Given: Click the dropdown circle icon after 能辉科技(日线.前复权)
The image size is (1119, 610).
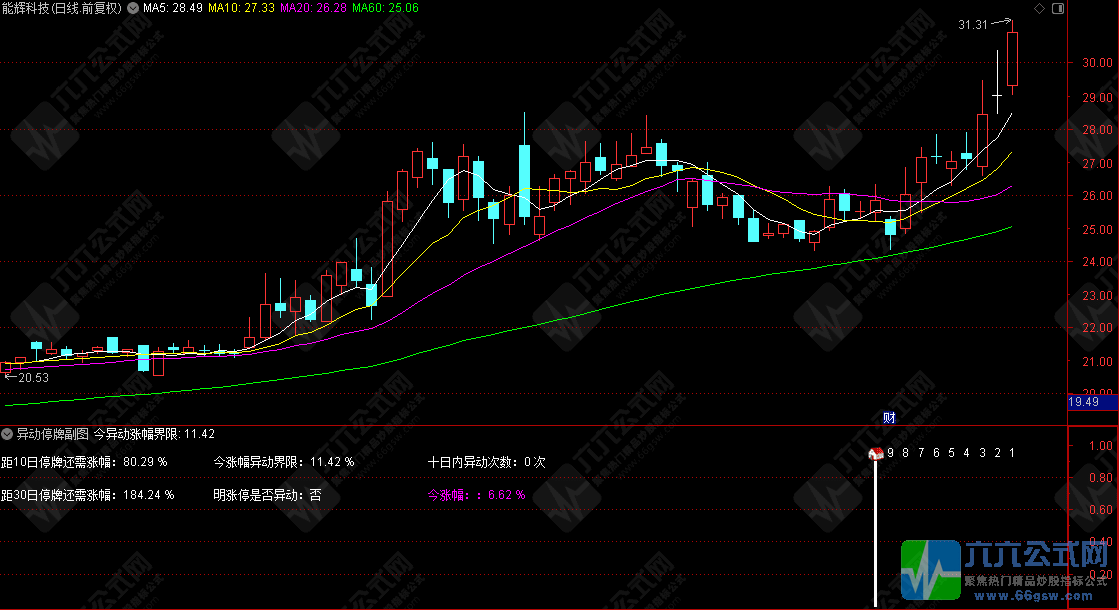Looking at the screenshot, I should coord(132,8).
